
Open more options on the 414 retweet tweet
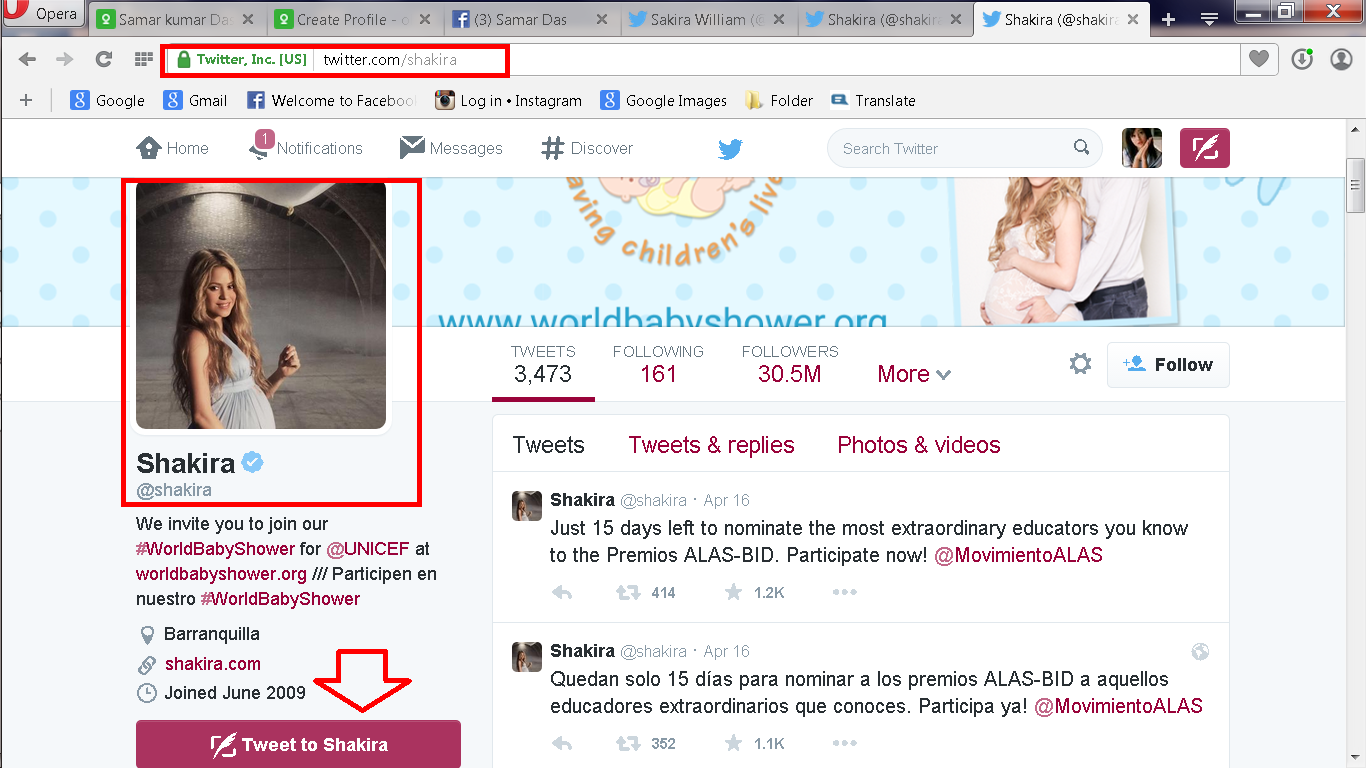point(844,592)
